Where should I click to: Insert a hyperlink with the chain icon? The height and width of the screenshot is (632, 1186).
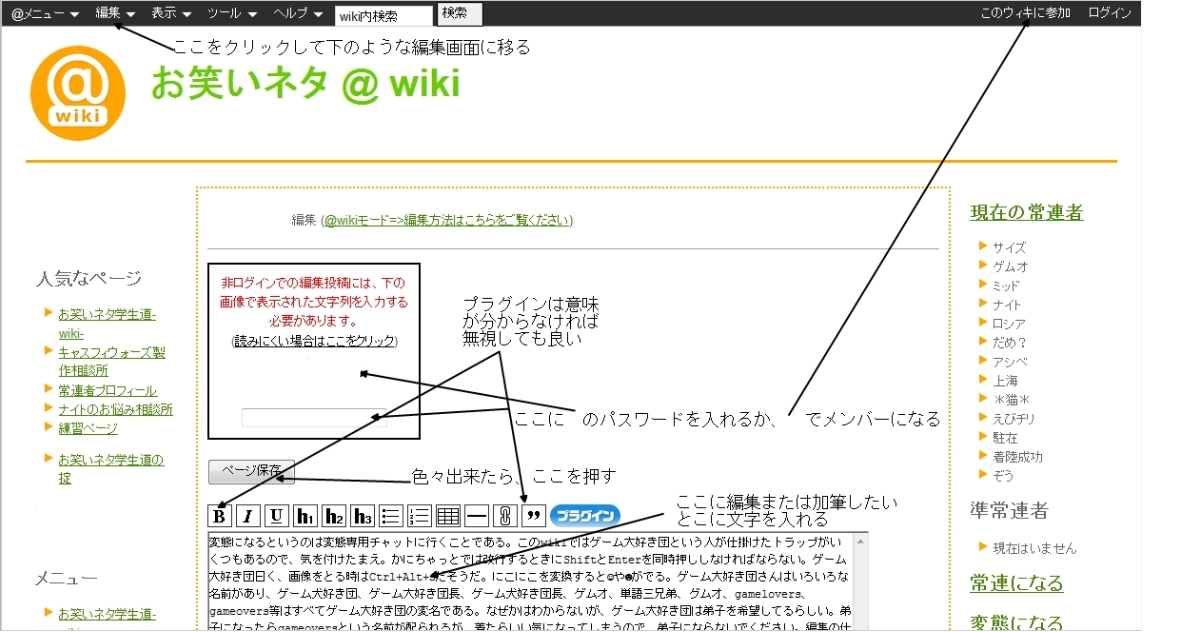point(506,516)
